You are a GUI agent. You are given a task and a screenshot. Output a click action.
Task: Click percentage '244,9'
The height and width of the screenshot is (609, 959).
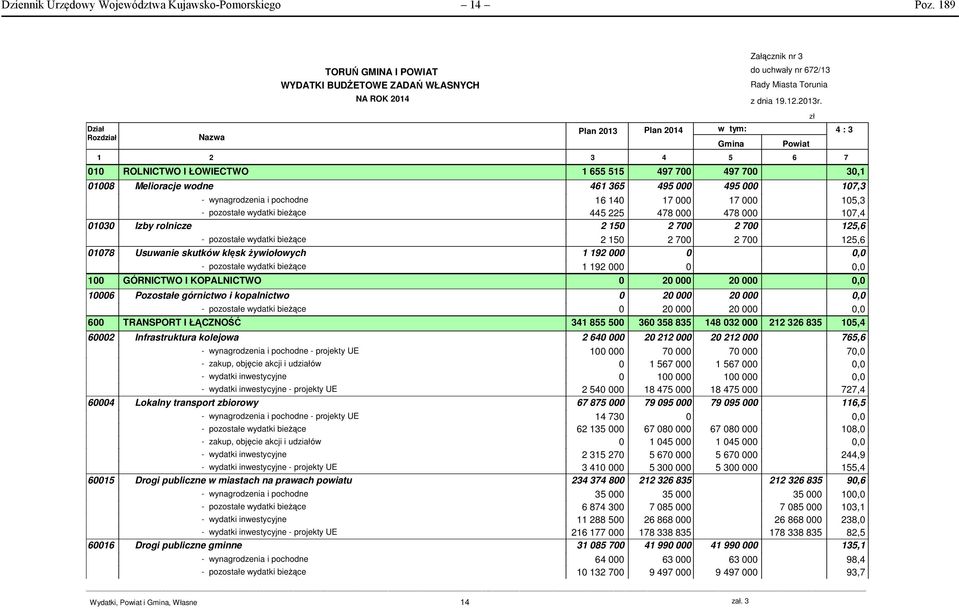click(x=853, y=455)
